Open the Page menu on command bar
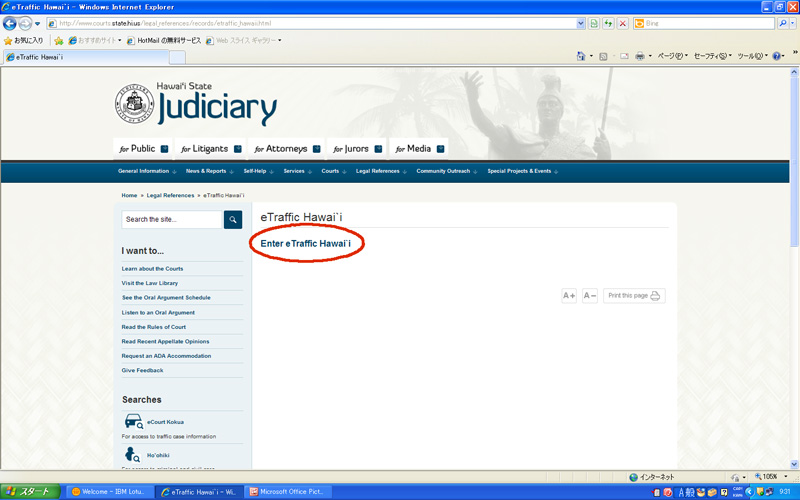Image resolution: width=800 pixels, height=500 pixels. pos(672,56)
